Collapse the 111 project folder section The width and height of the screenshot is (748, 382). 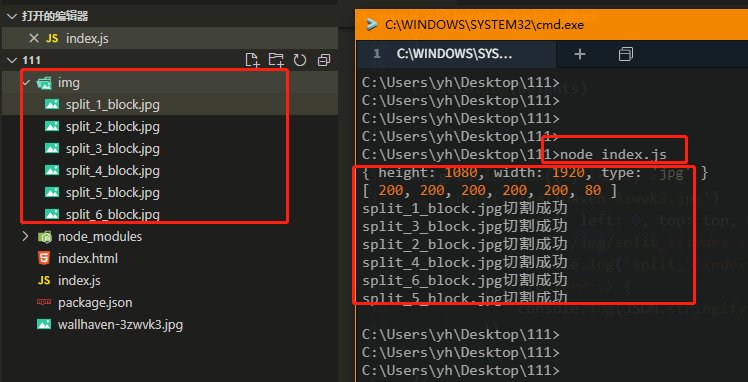point(12,60)
